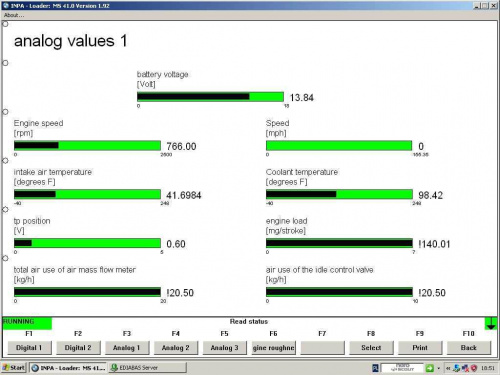Click the RUNNING status indicator
This screenshot has width=500, height=375.
point(27,323)
